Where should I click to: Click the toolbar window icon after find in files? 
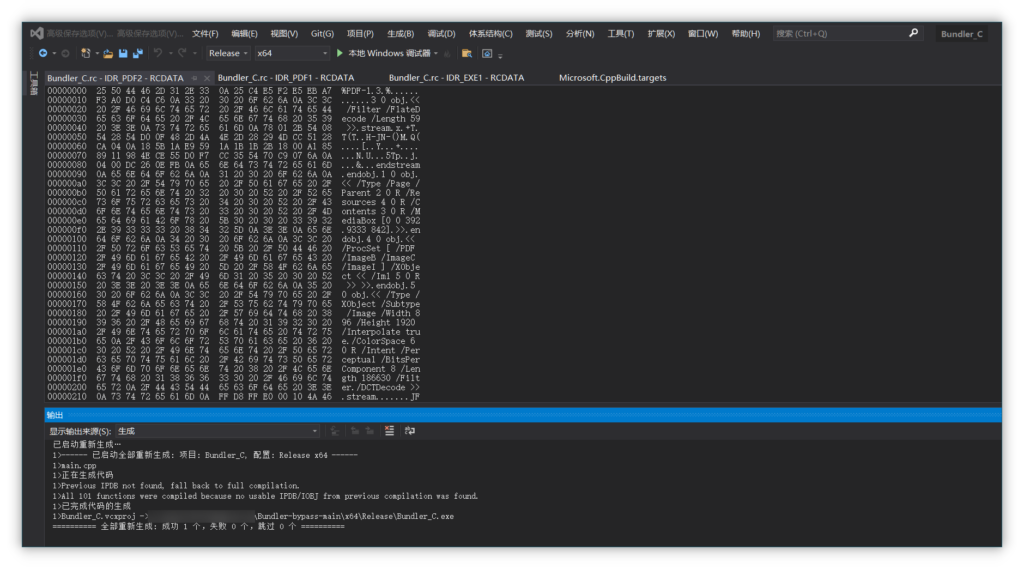pos(487,54)
